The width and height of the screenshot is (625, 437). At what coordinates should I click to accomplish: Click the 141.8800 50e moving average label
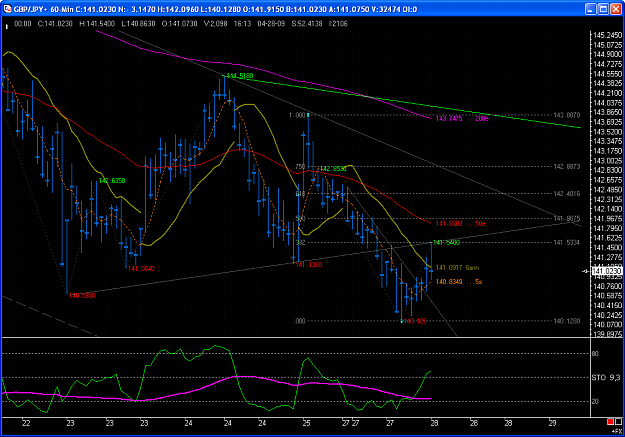460,223
